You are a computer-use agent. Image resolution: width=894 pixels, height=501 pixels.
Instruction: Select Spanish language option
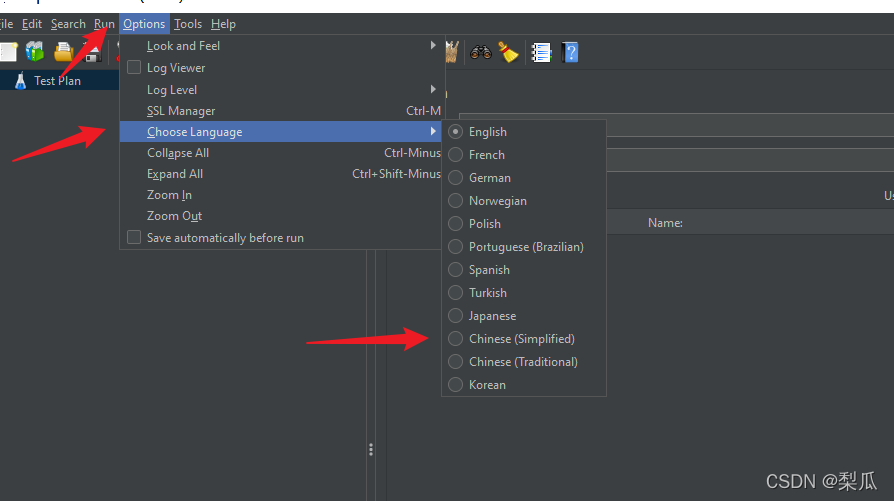(x=455, y=270)
